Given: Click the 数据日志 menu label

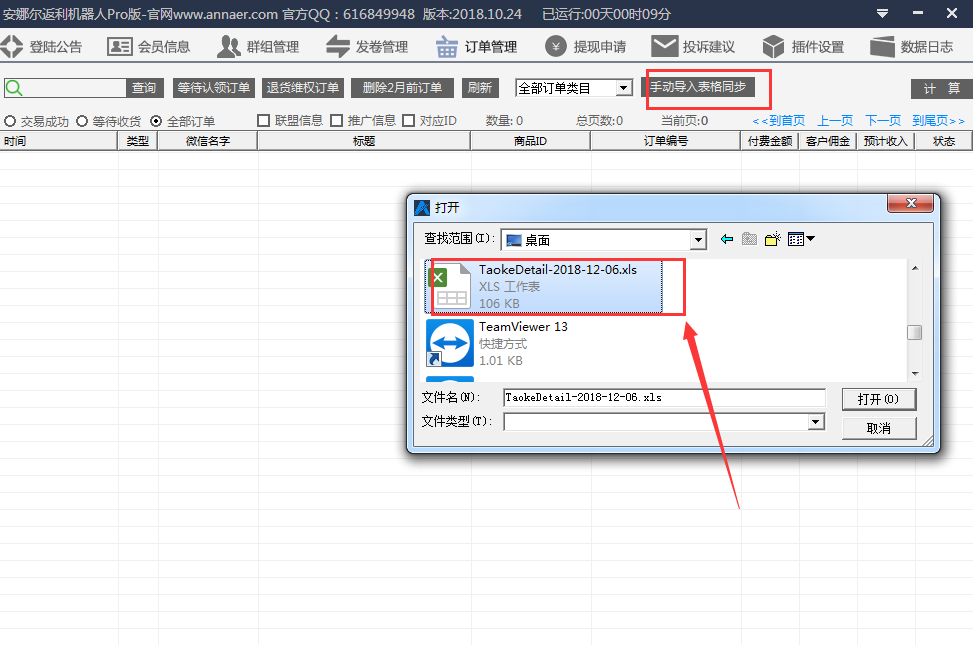Looking at the screenshot, I should (x=927, y=47).
